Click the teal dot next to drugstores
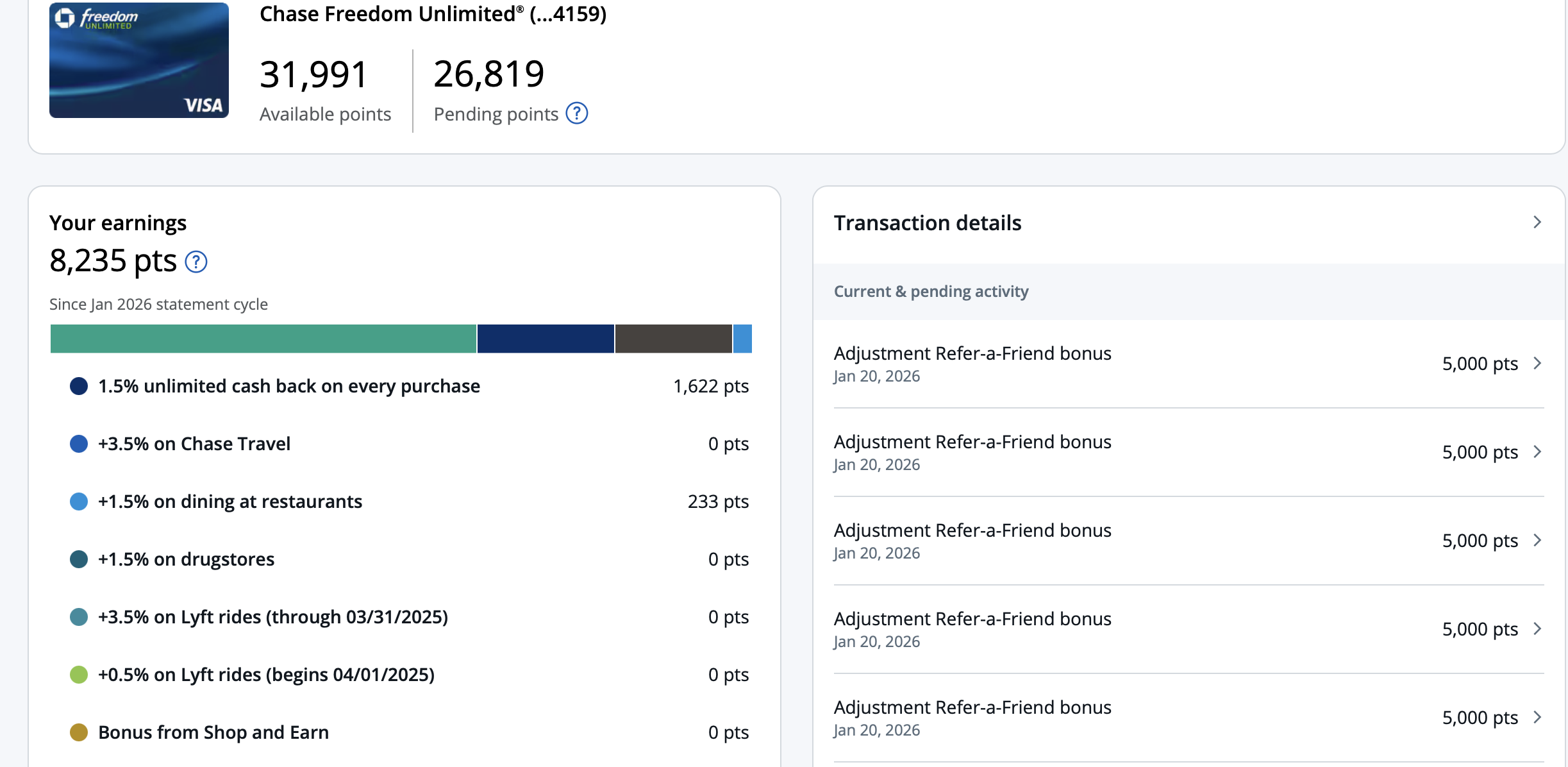 point(79,559)
